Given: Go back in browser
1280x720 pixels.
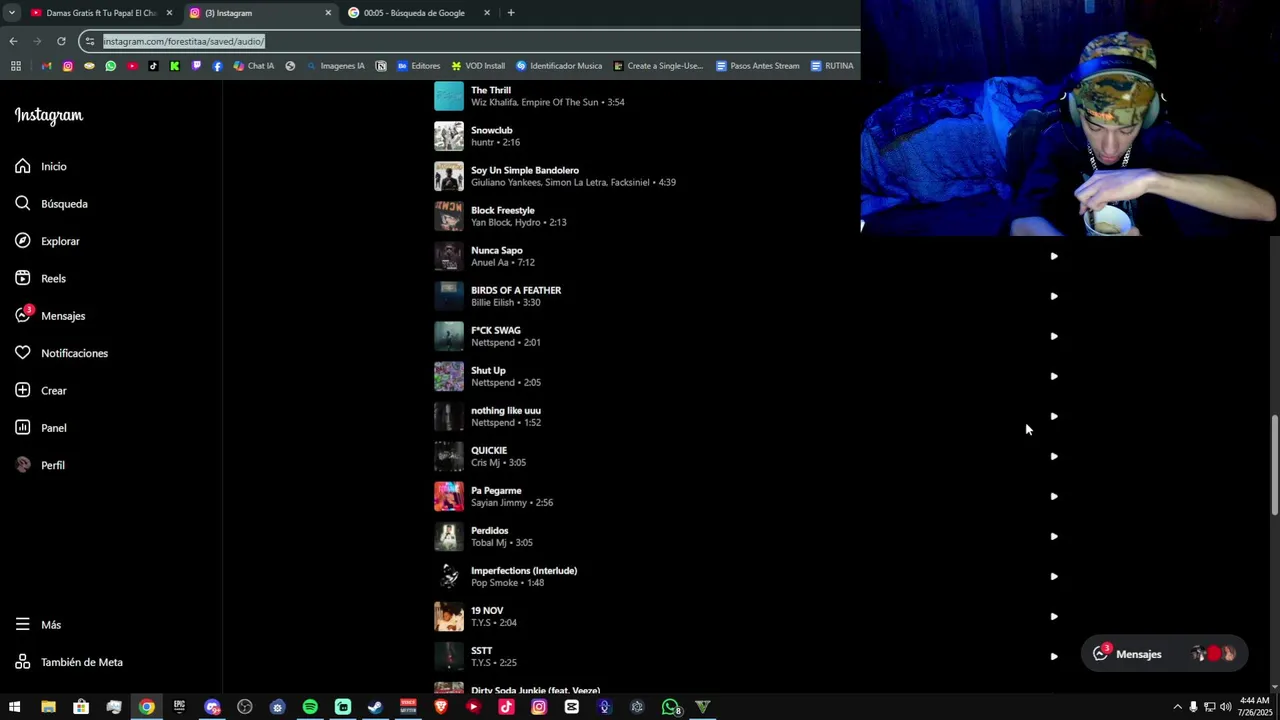Looking at the screenshot, I should (x=13, y=41).
